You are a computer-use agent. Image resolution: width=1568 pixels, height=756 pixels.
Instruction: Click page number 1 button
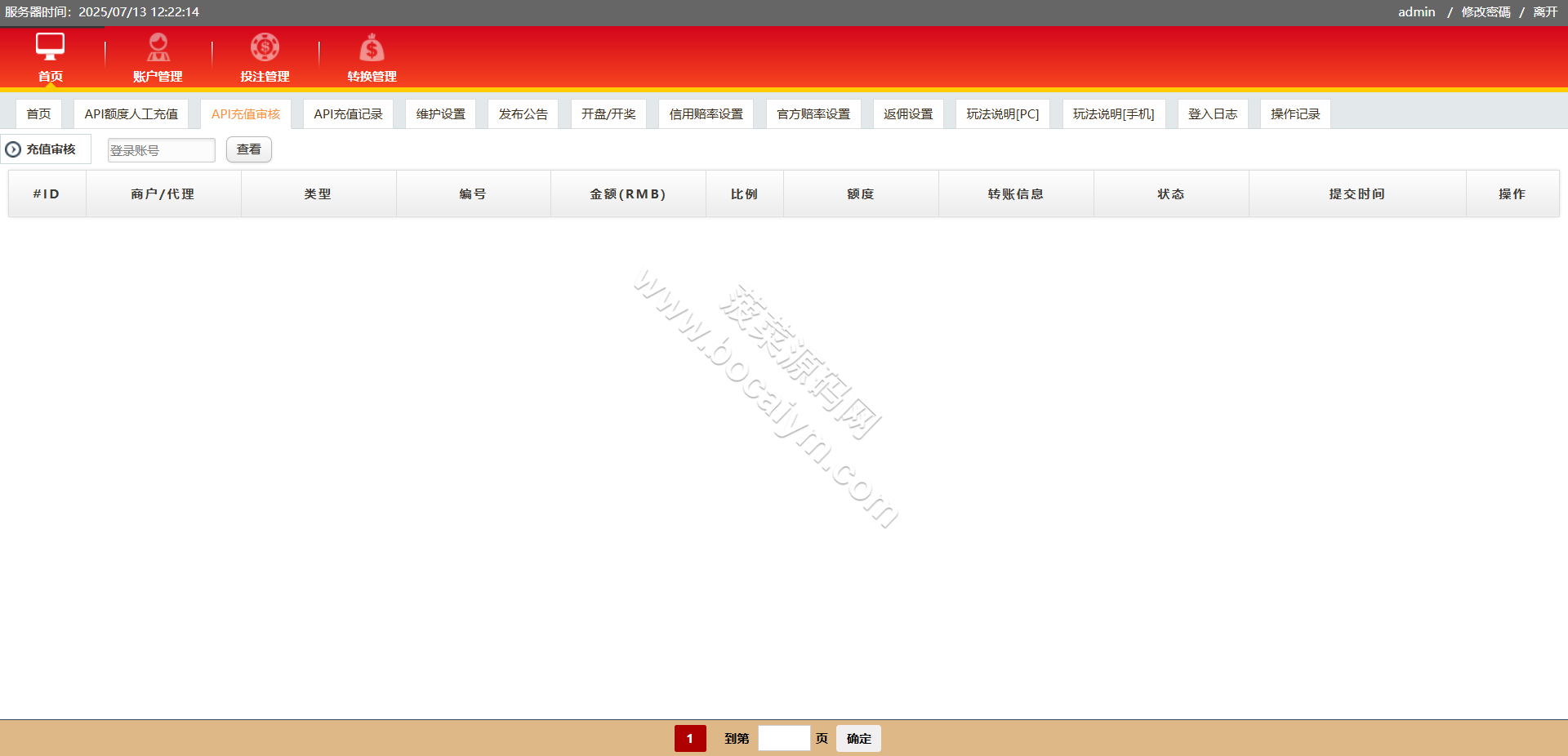[690, 738]
